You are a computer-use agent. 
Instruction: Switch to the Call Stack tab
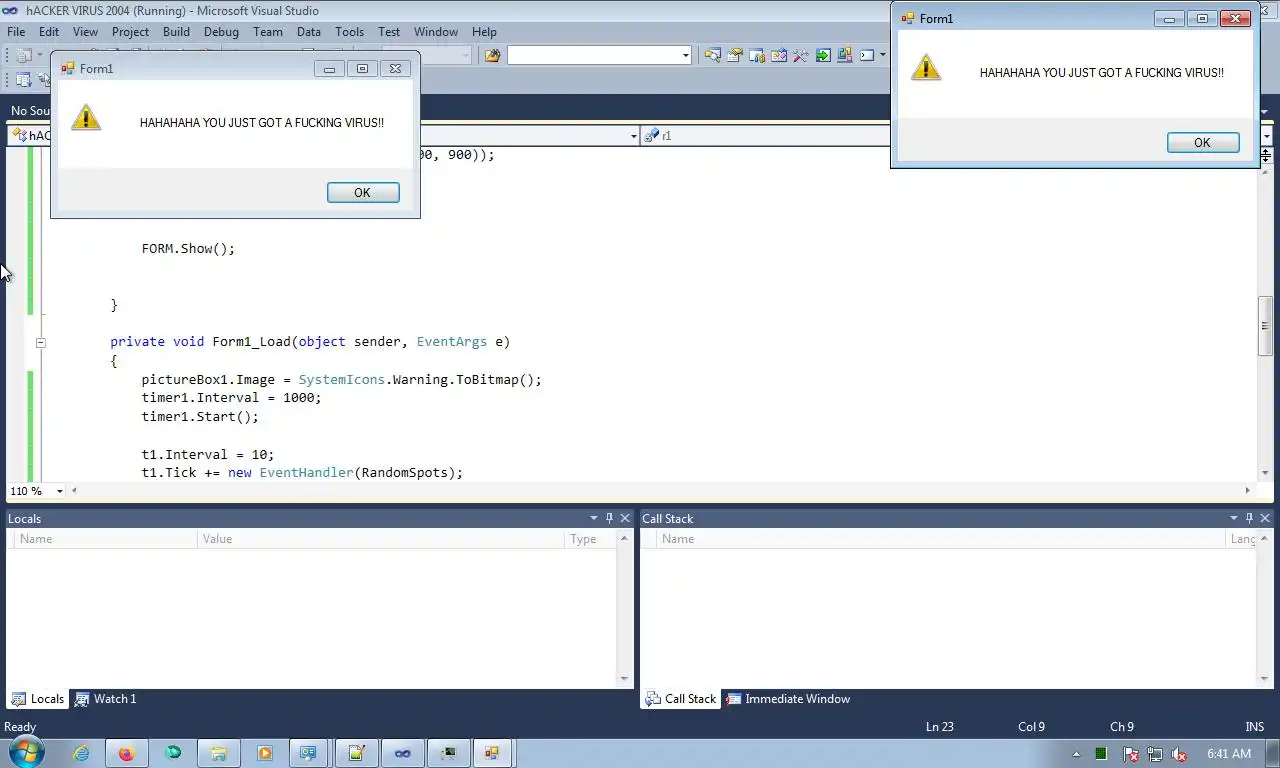click(x=681, y=699)
